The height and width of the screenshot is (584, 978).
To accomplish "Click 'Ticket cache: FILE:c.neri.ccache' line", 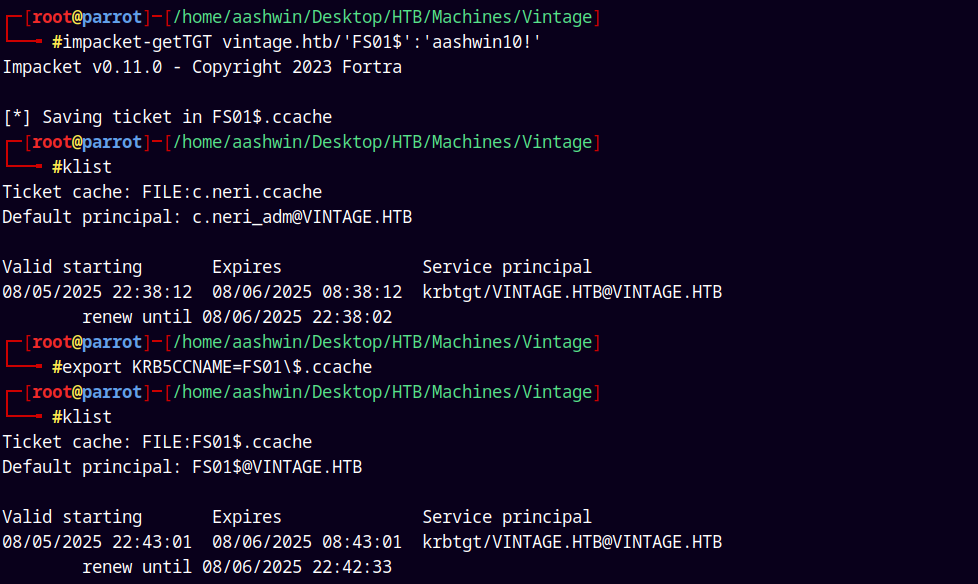I will [x=162, y=192].
